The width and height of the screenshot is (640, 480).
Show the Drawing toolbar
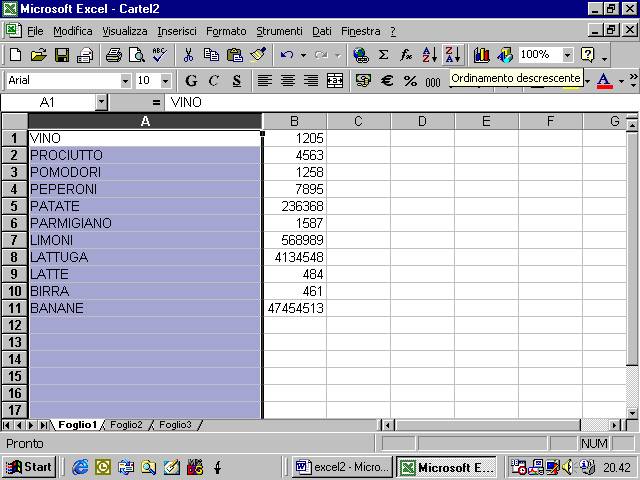(505, 55)
